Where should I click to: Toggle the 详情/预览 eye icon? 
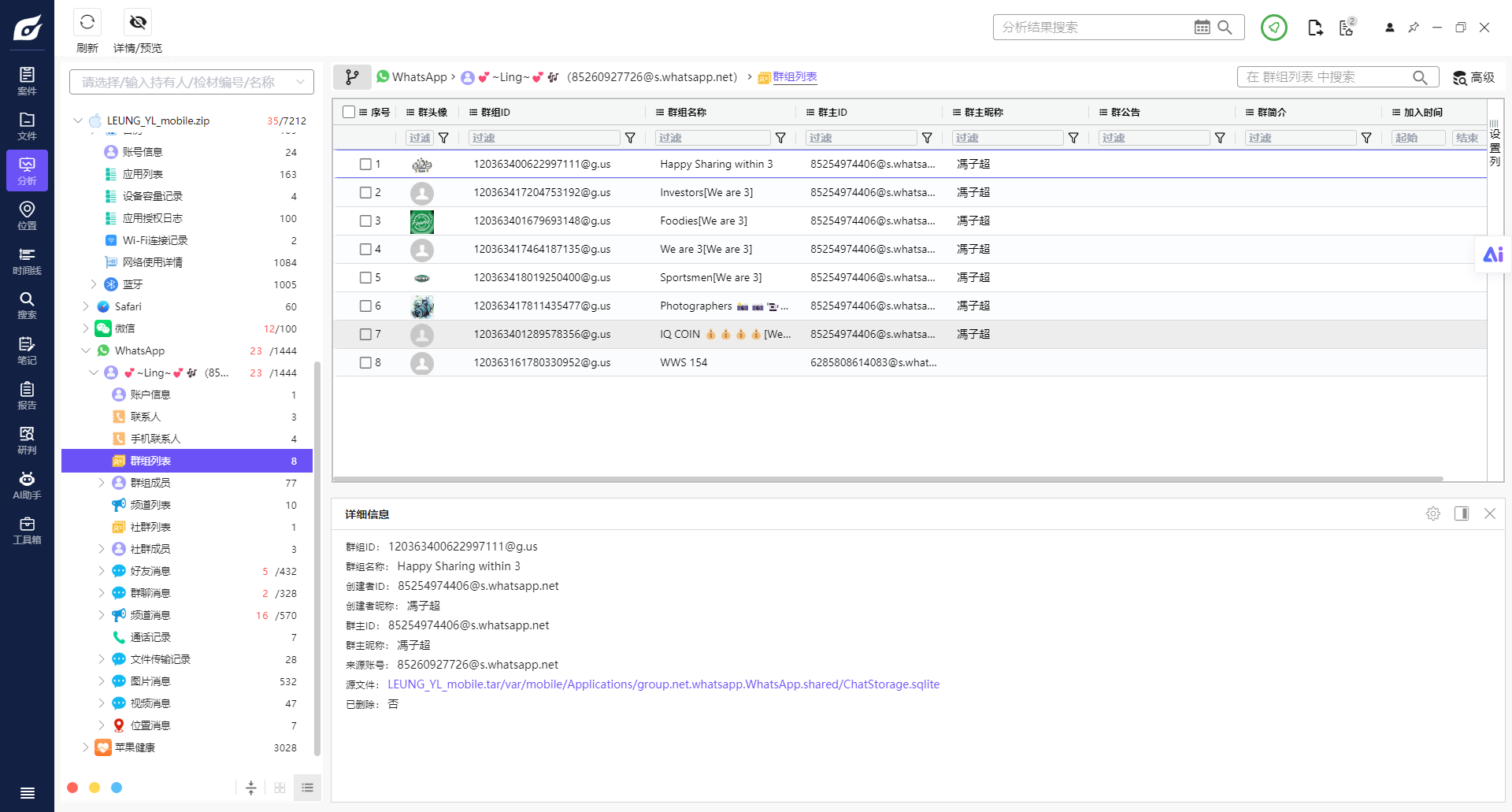[138, 22]
